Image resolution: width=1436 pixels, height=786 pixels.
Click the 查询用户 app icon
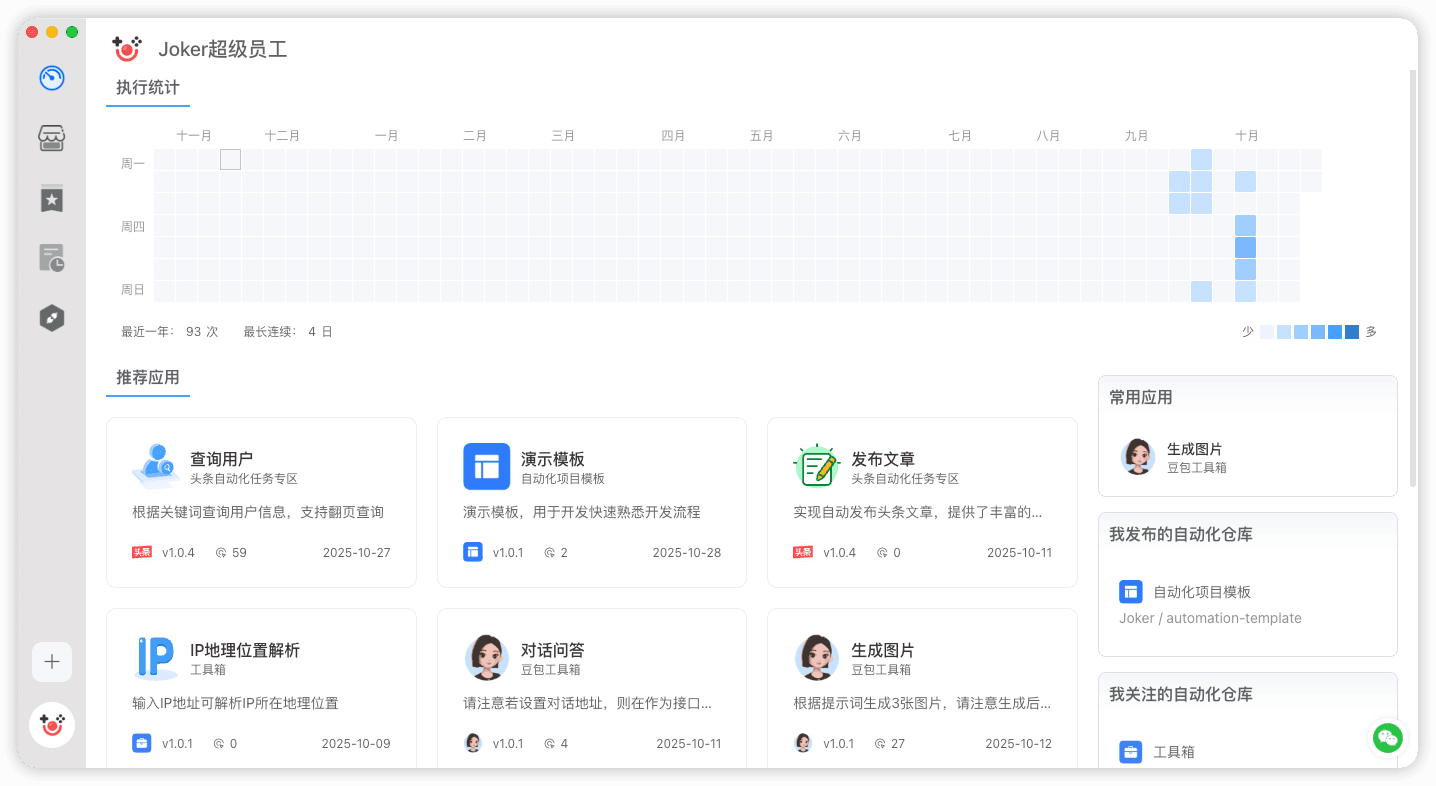pos(156,466)
